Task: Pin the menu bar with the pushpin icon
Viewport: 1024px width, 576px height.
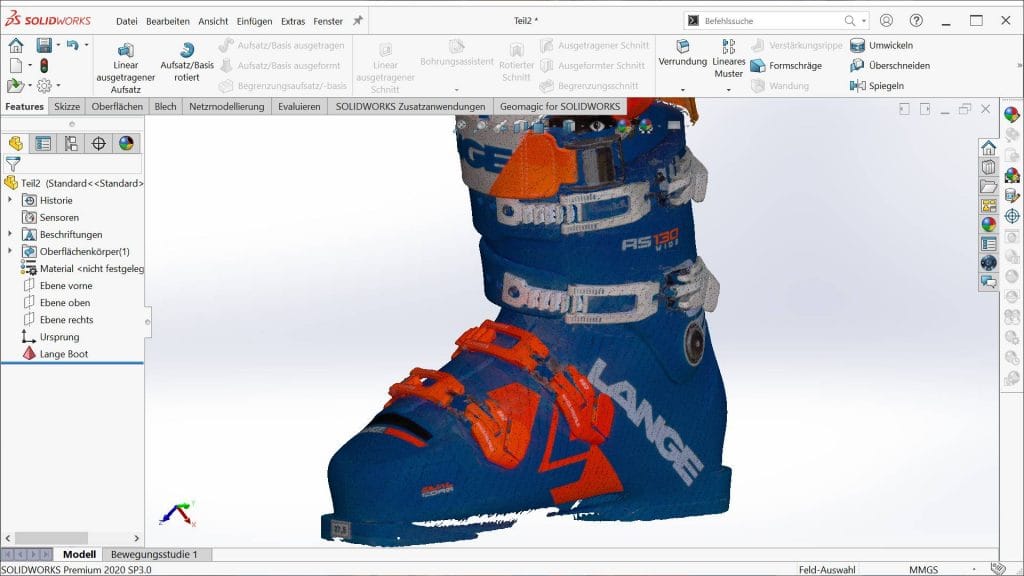Action: pyautogui.click(x=357, y=21)
